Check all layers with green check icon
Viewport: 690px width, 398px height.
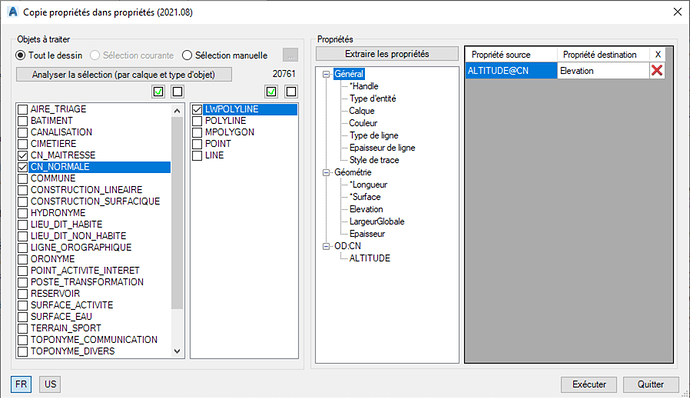coord(158,92)
